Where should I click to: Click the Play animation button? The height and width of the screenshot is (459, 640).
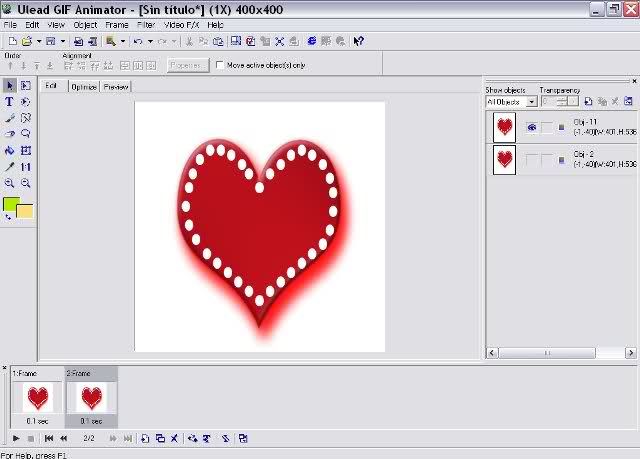[x=16, y=439]
